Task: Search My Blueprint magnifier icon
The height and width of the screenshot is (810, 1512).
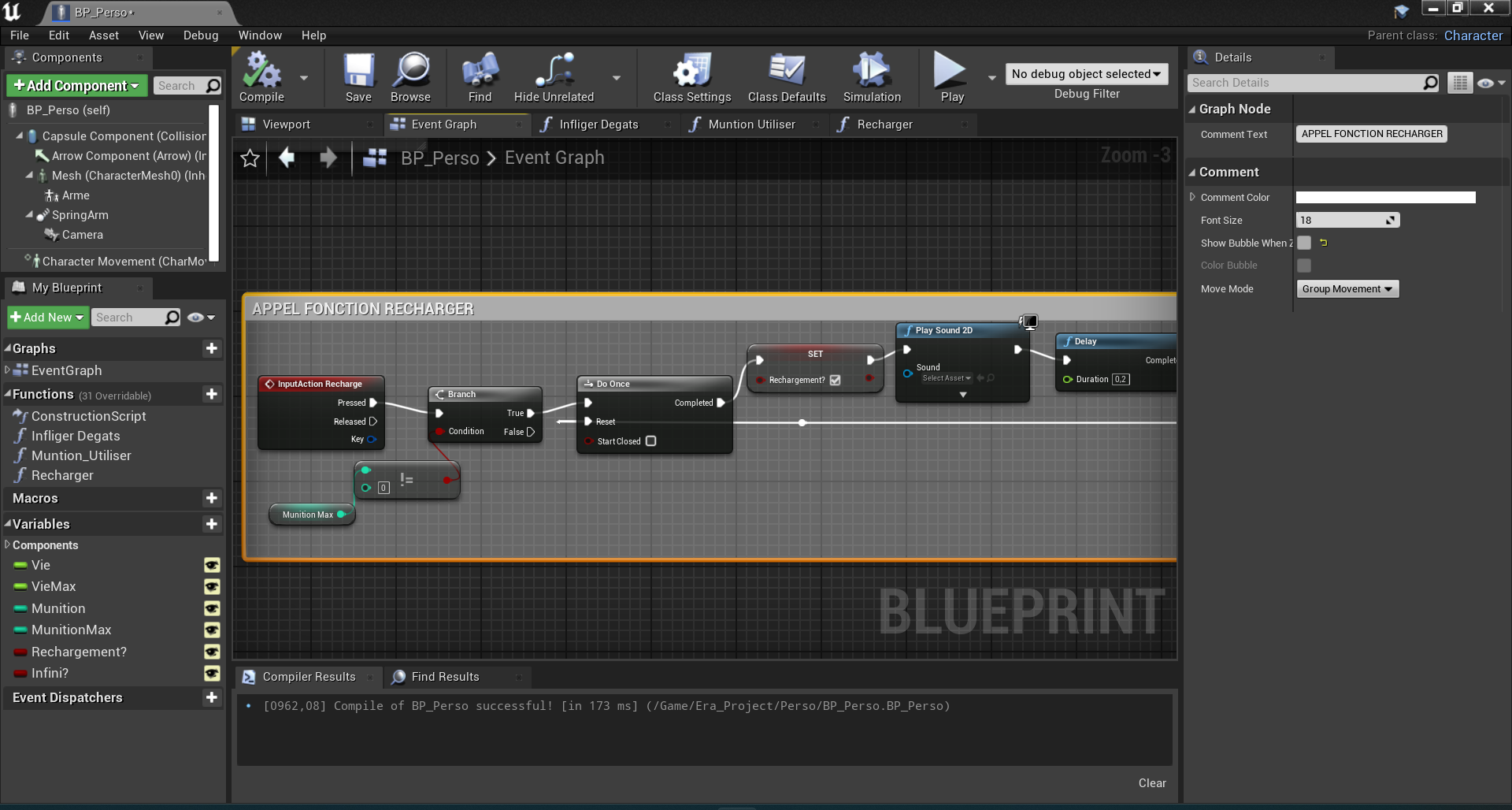Action: (x=172, y=318)
